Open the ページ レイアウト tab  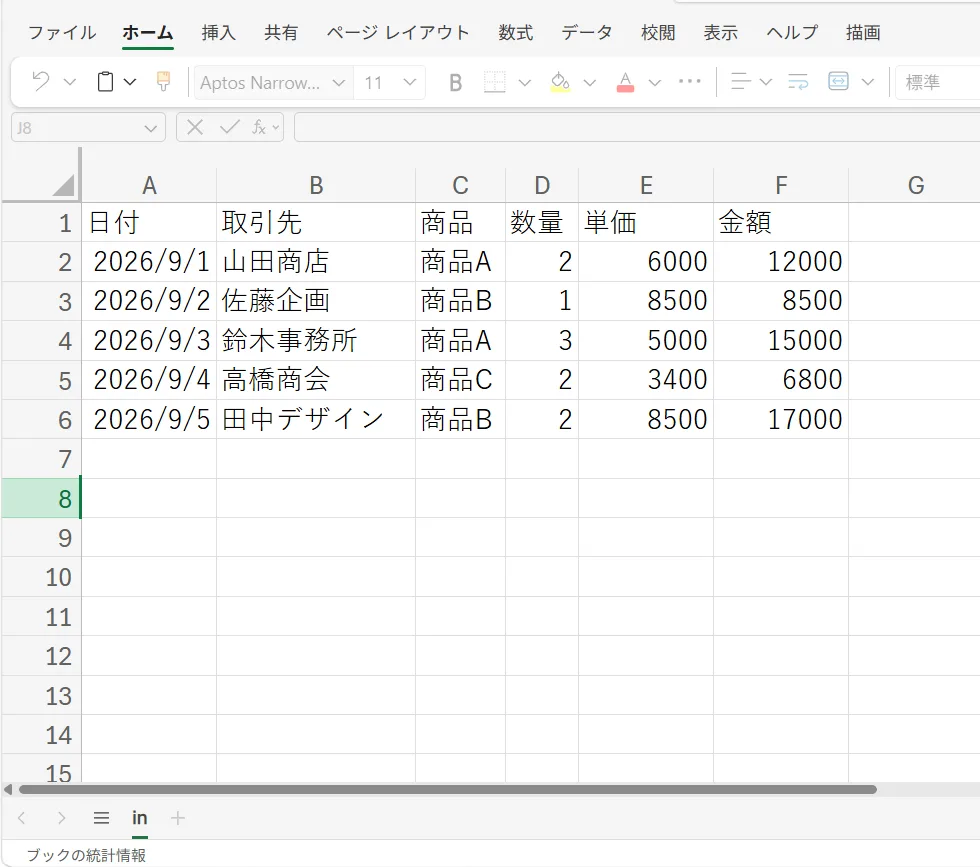[398, 33]
